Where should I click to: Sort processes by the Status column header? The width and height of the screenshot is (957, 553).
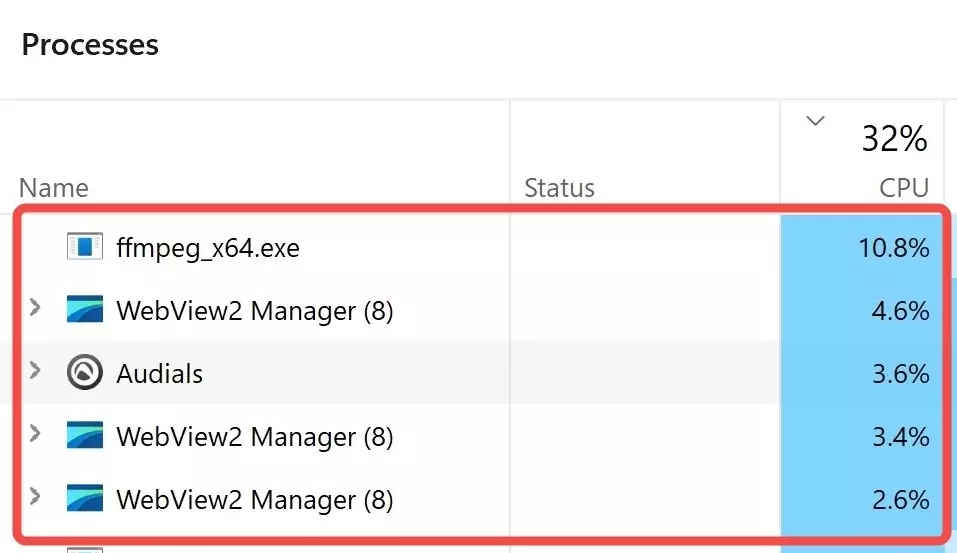559,188
